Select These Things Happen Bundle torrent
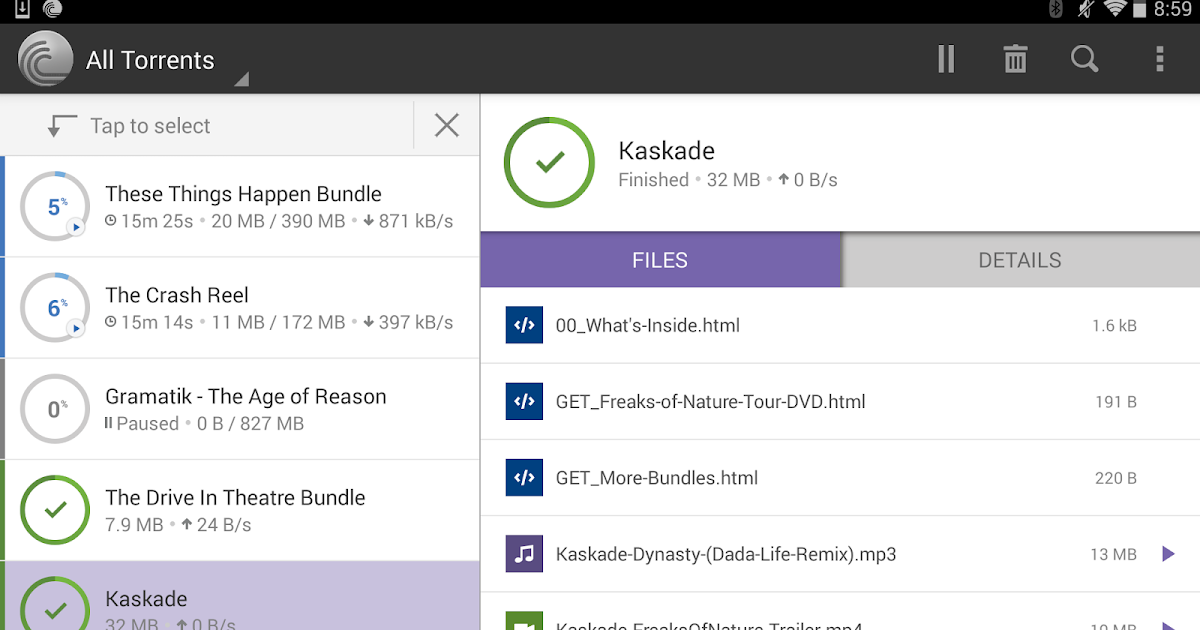This screenshot has height=630, width=1200. (x=240, y=207)
